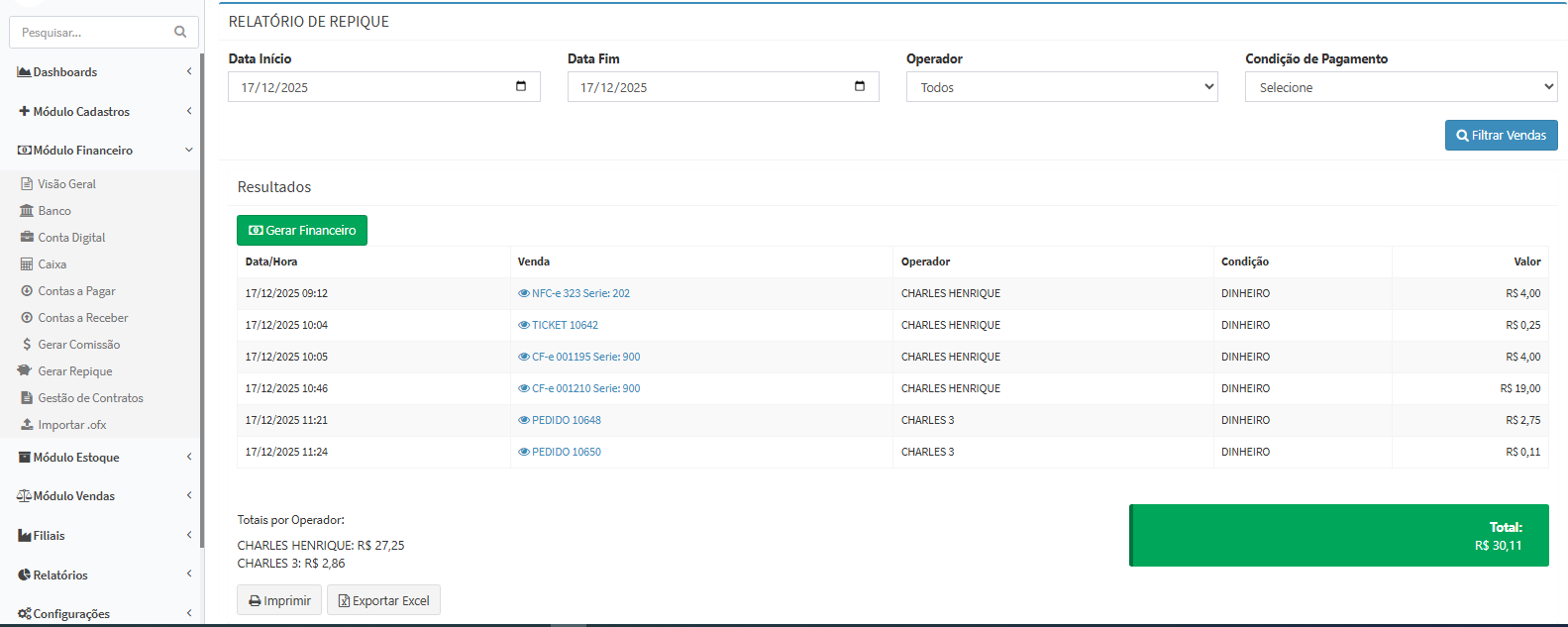
Task: Click the green Gerar Financeiro button
Action: click(302, 230)
